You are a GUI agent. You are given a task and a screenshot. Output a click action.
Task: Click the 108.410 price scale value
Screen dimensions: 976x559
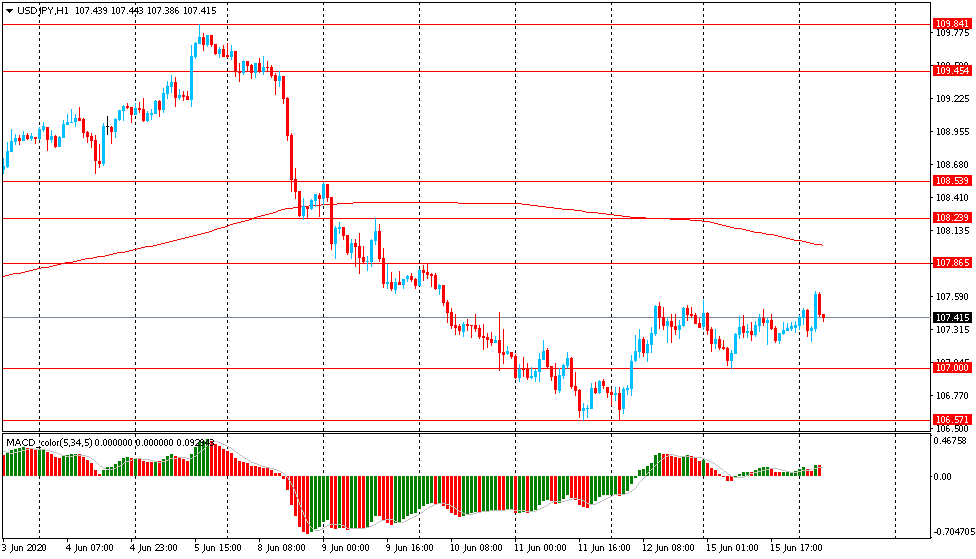click(952, 197)
